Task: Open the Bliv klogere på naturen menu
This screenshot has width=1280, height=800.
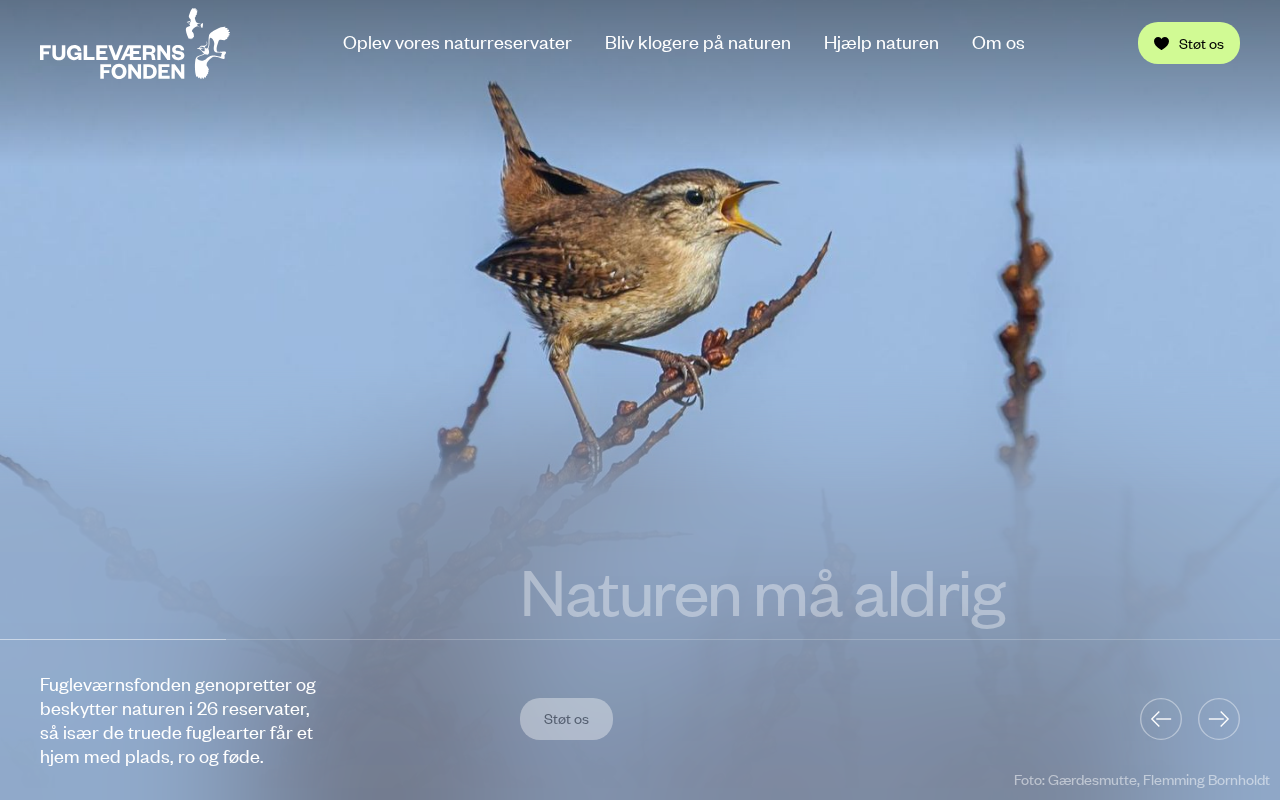Action: coord(698,43)
